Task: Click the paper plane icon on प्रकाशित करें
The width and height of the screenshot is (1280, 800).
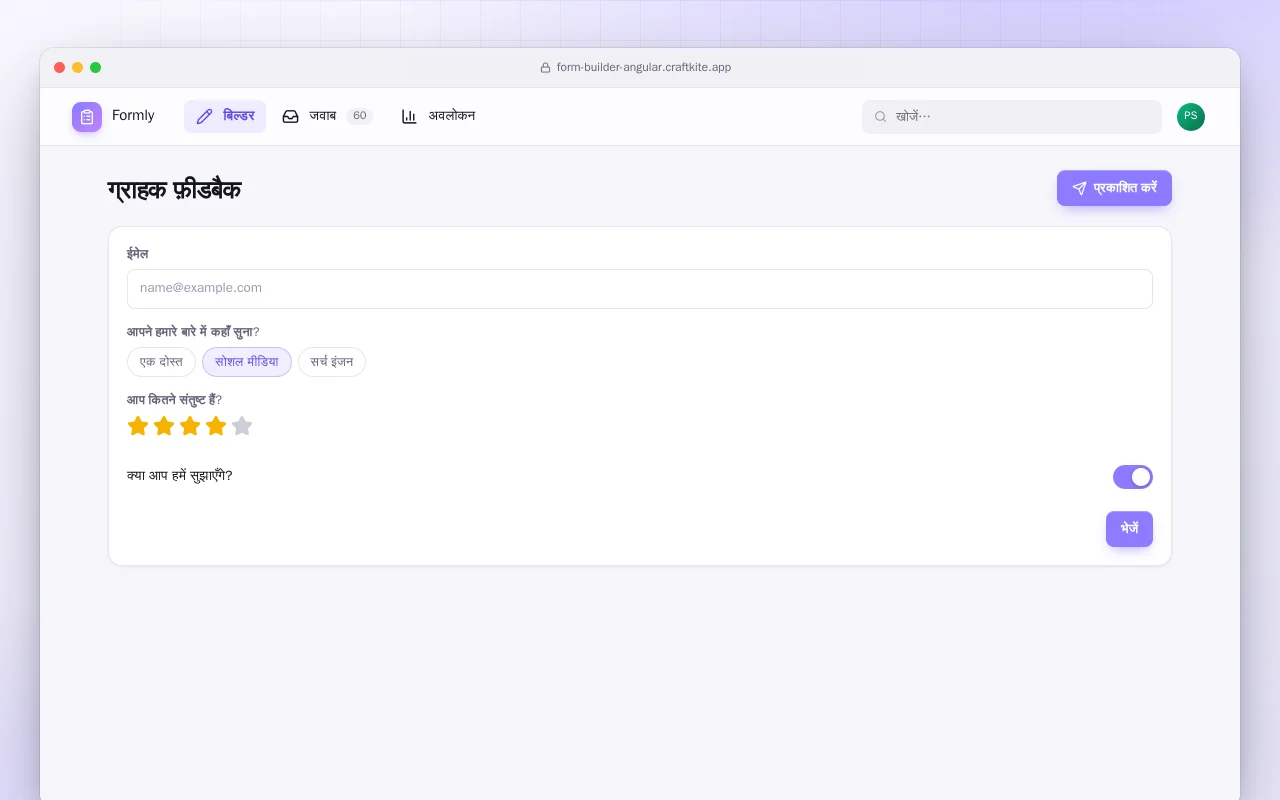Action: (1079, 188)
